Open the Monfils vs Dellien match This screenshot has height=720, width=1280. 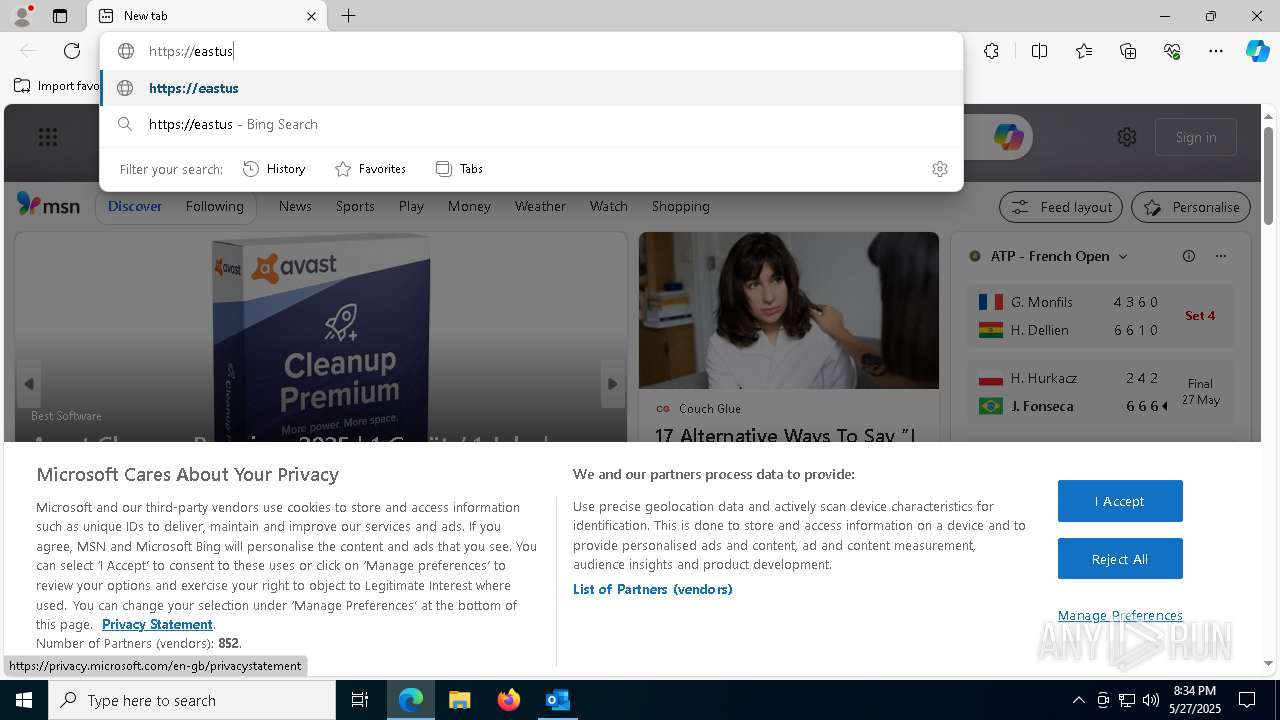[1100, 316]
